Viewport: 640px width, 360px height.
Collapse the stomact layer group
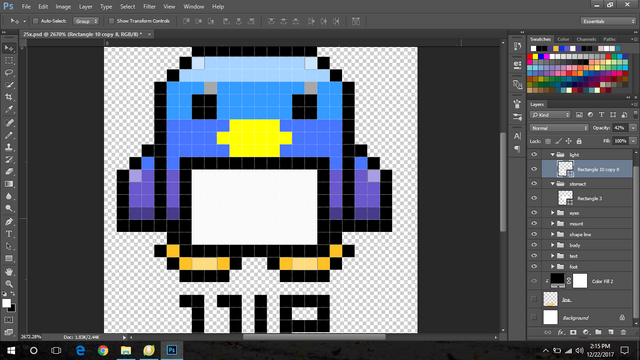tap(552, 184)
